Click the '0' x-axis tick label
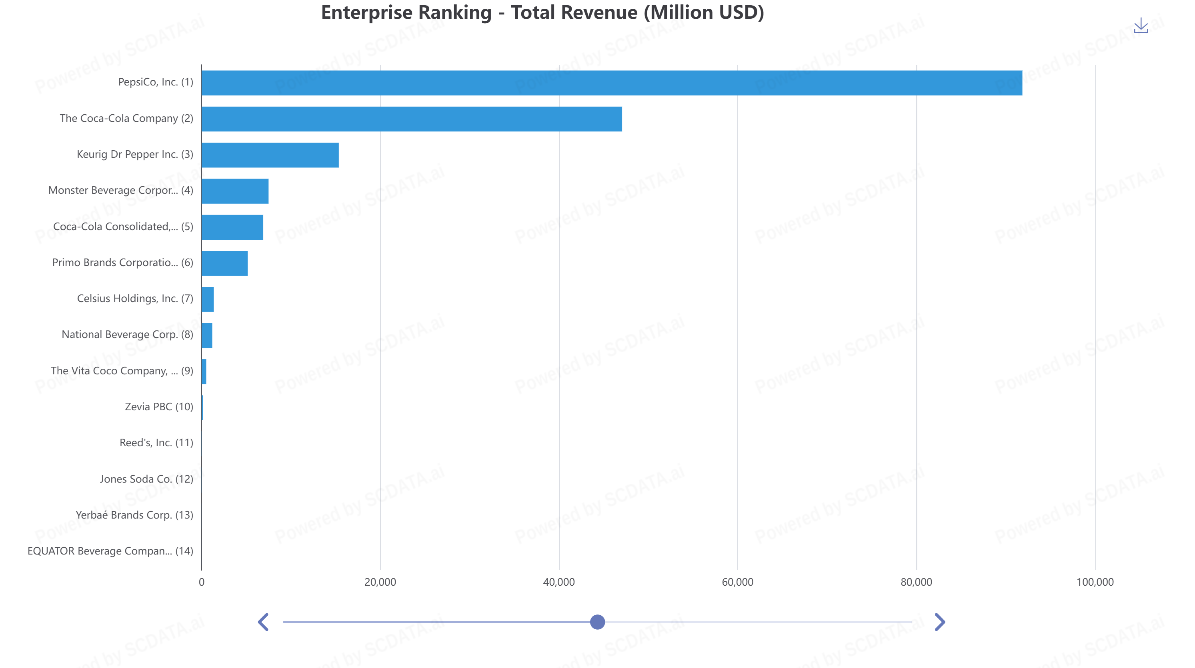This screenshot has width=1195, height=668. (x=201, y=582)
